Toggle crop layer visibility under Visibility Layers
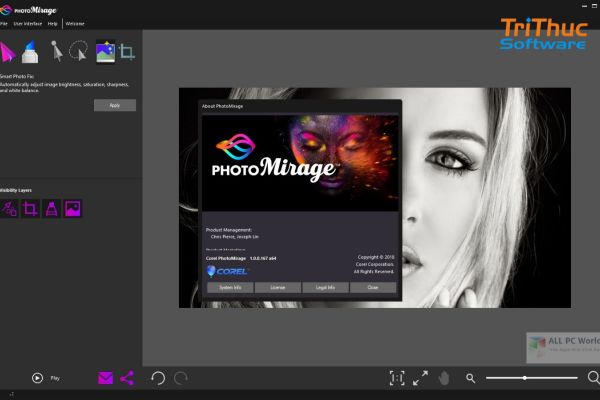Screen dimensions: 600x400 pos(30,209)
